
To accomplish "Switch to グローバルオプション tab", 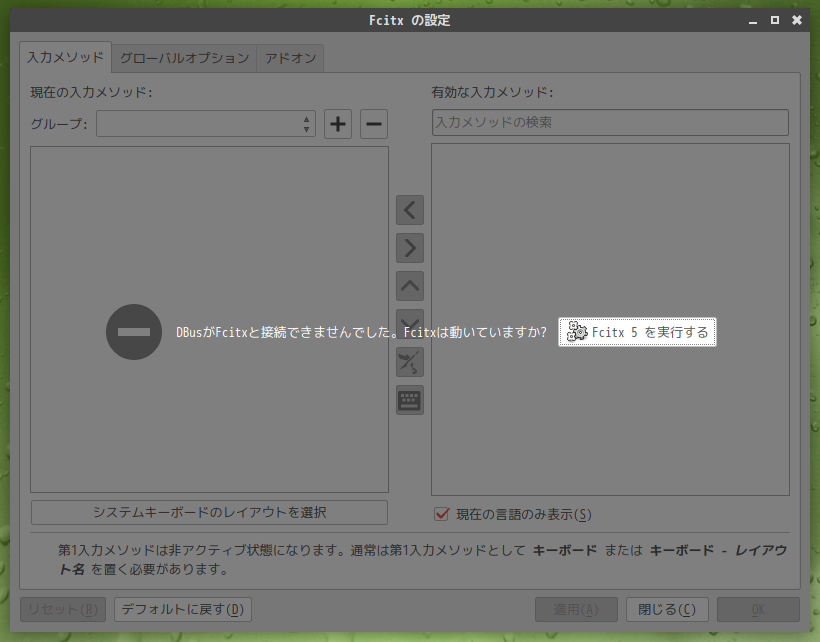I will point(184,58).
